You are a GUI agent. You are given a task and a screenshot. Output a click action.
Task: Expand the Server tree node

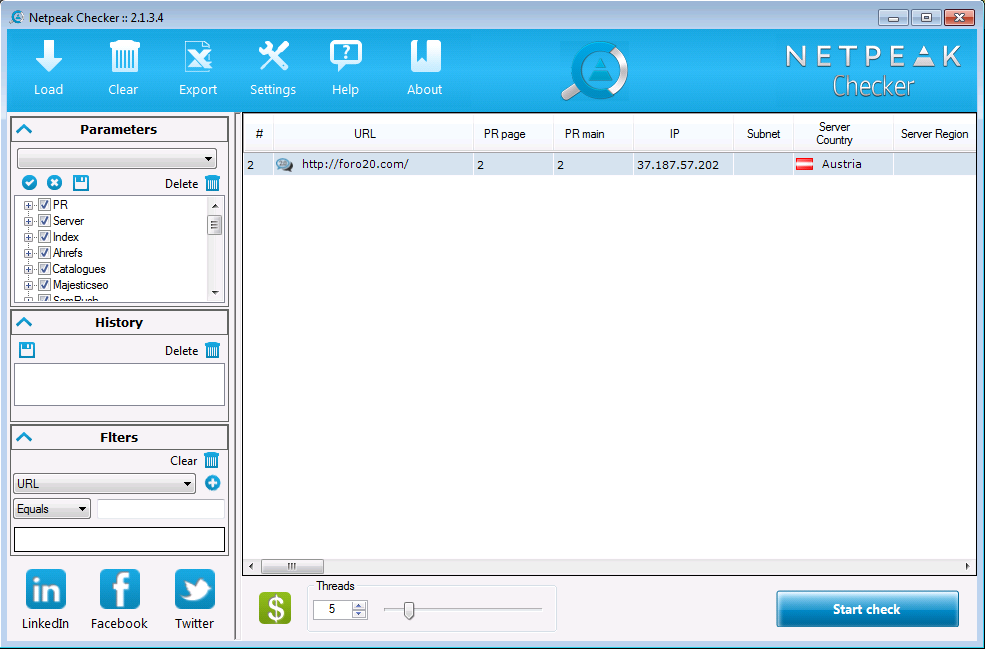coord(28,221)
